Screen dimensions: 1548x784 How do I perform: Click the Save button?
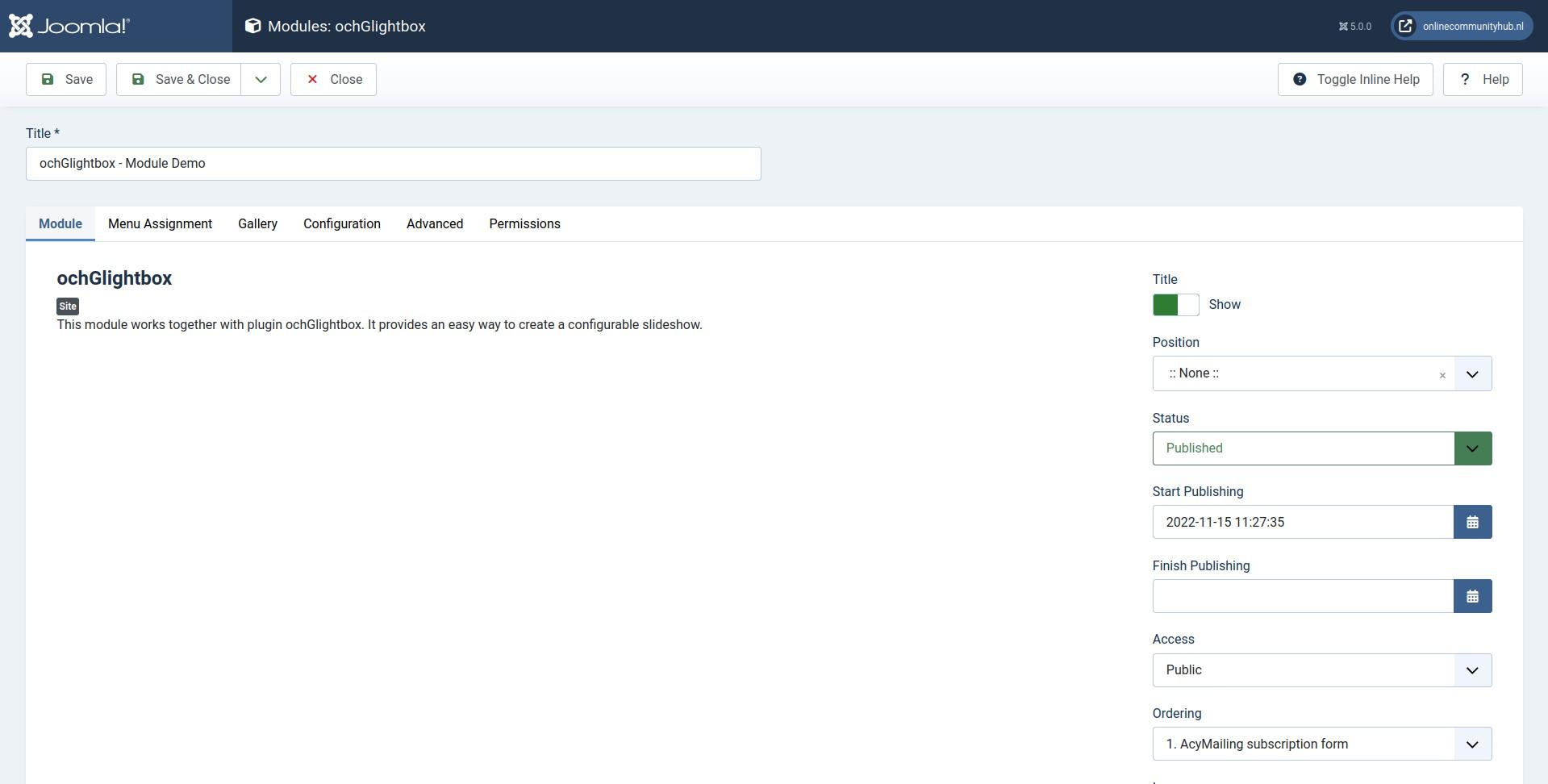tap(66, 79)
